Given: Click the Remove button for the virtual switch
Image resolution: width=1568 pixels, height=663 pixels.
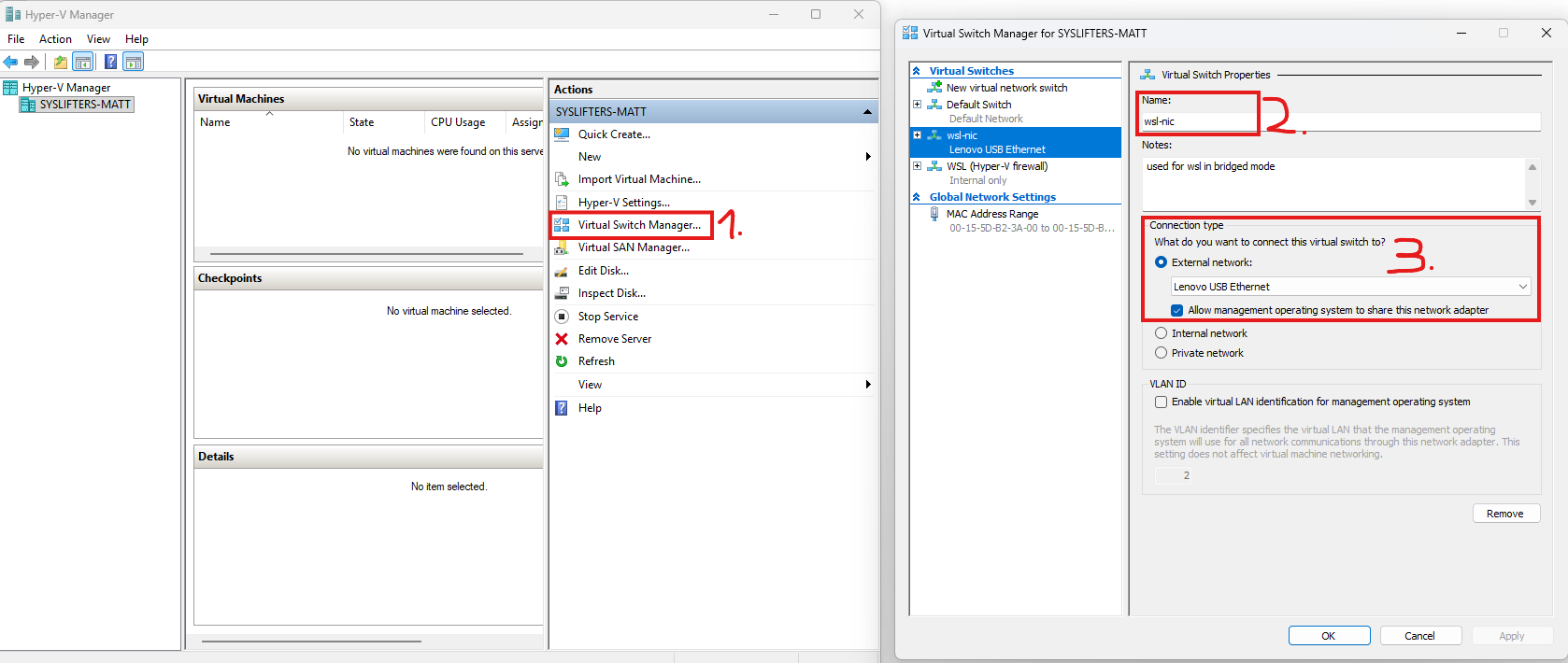Looking at the screenshot, I should pos(1505,514).
